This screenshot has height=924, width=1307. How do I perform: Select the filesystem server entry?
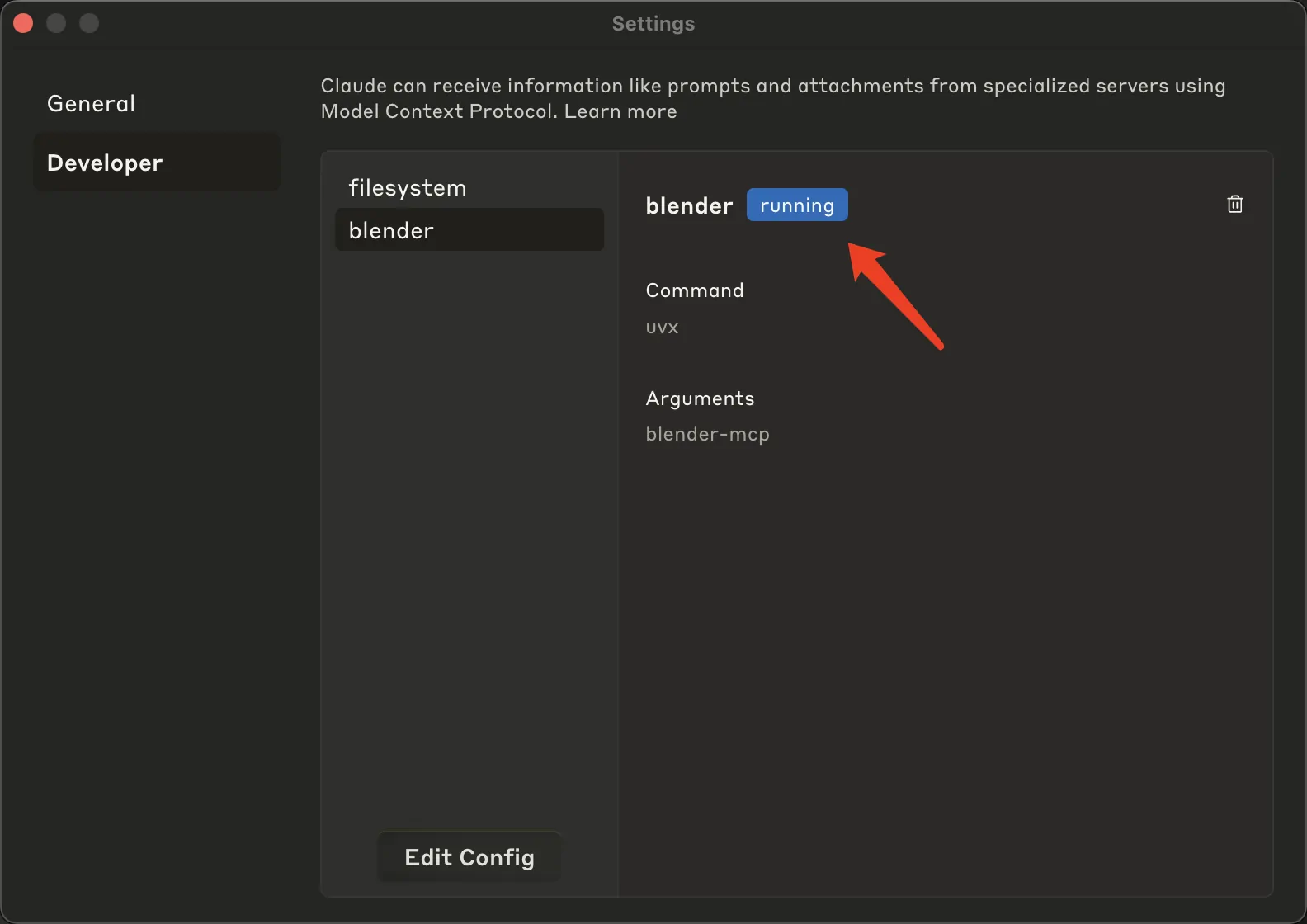[469, 188]
